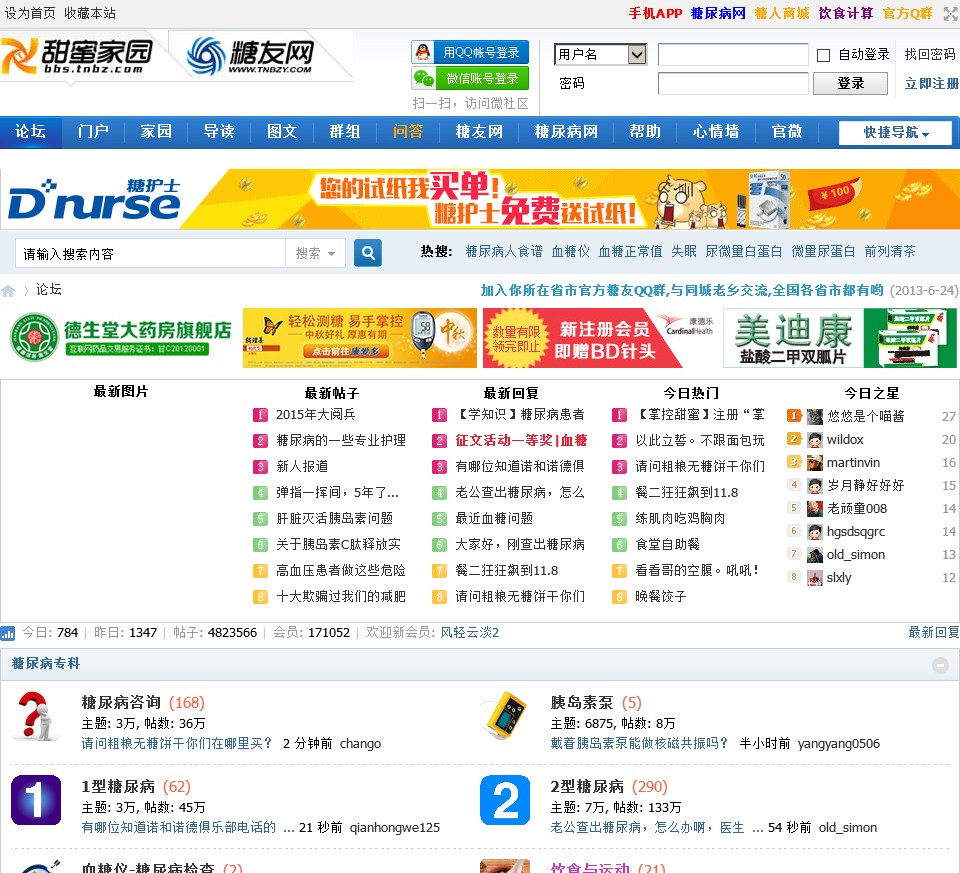Click the 糖友网 logo

click(250, 56)
